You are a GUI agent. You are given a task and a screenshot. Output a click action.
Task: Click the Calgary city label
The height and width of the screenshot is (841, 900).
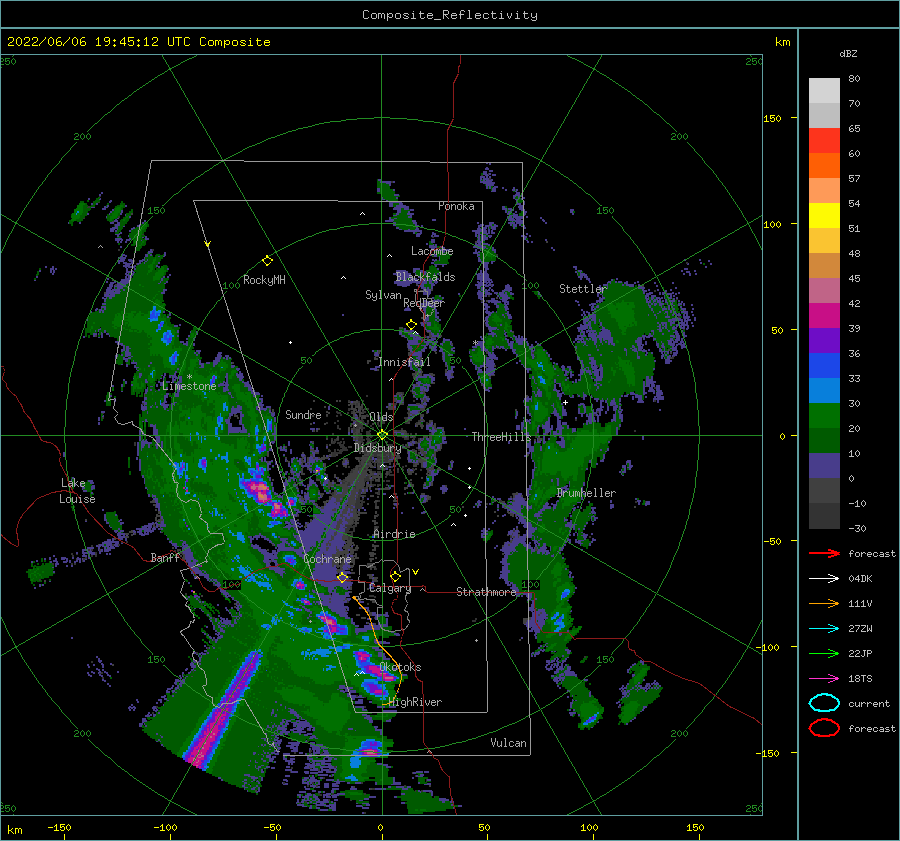point(390,588)
